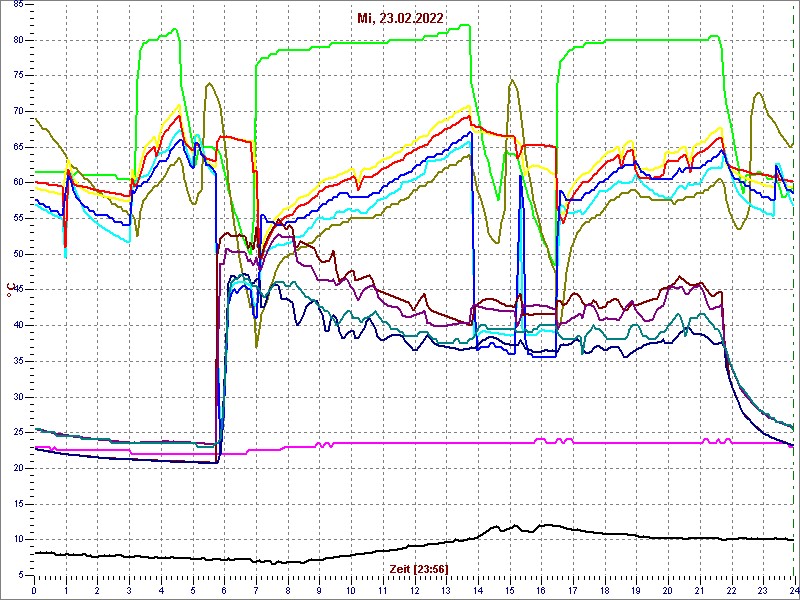Select the "70" label on the temperature axis
The height and width of the screenshot is (600, 800).
(x=18, y=112)
